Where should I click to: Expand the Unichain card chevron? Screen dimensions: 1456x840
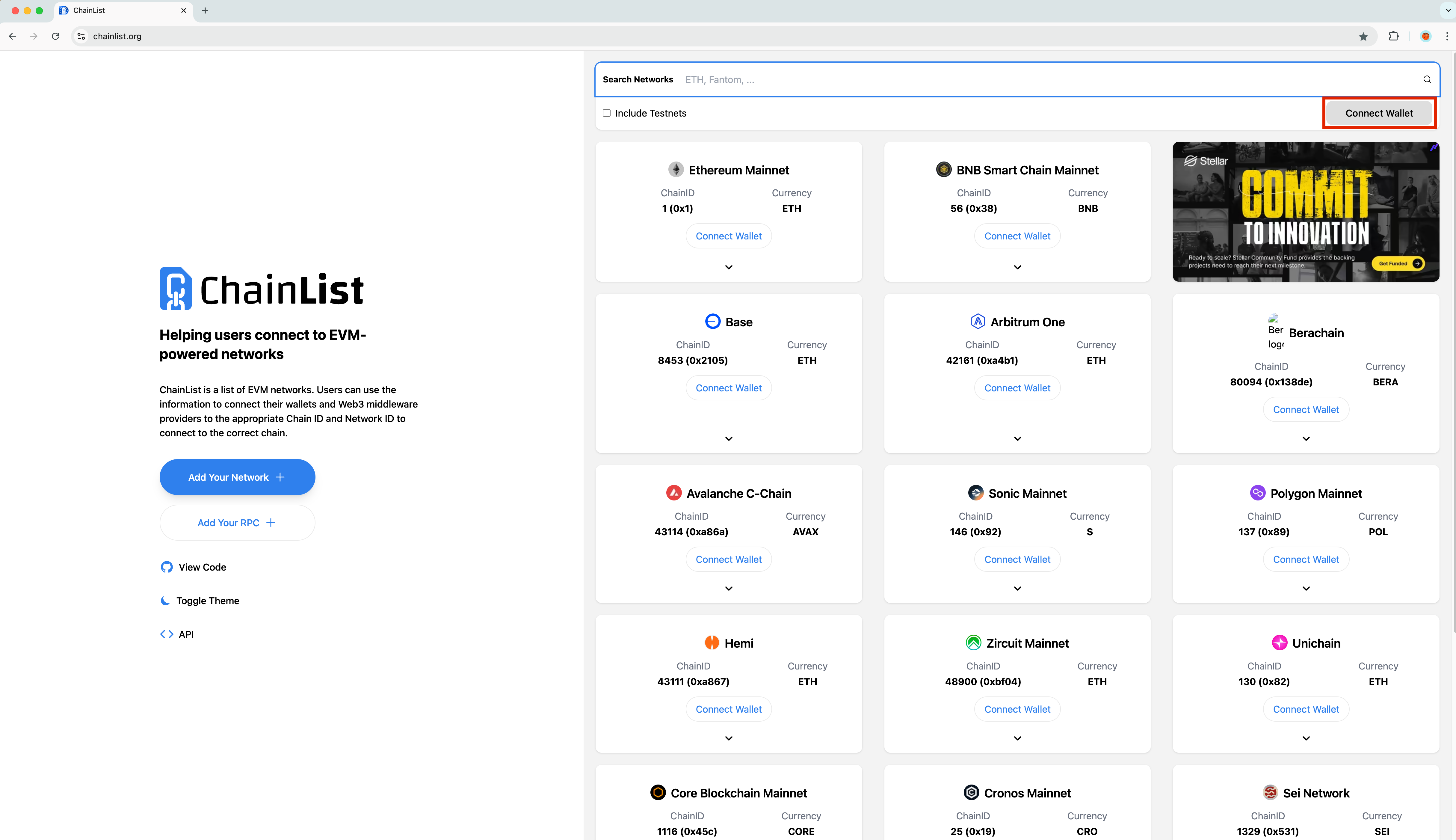pos(1306,738)
